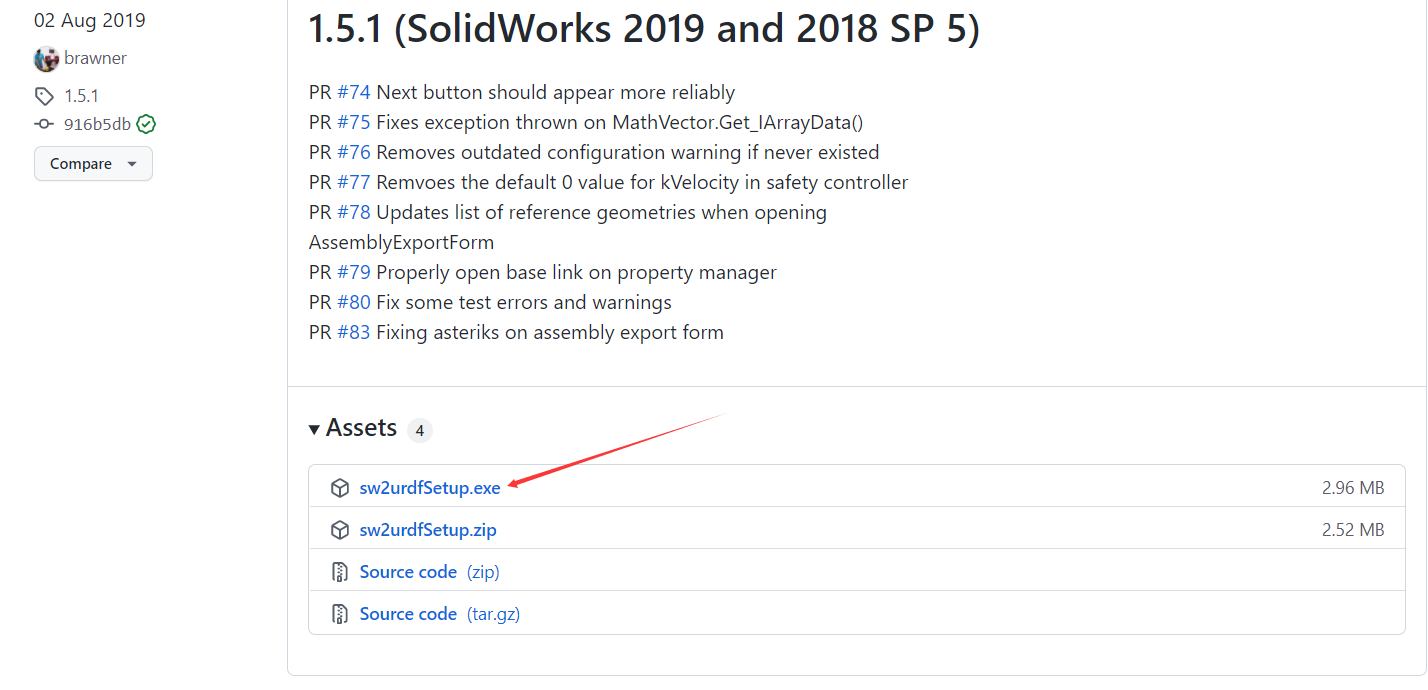The height and width of the screenshot is (690, 1428).
Task: Click the file icon for Source code (tar.gz)
Action: [x=340, y=614]
